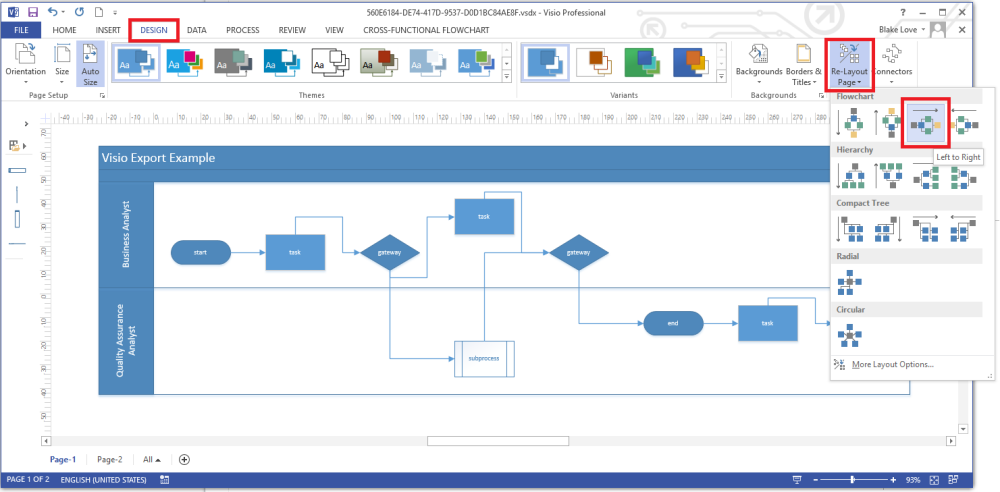Click the Save icon in quick access toolbar
This screenshot has width=1000, height=492.
coord(33,12)
